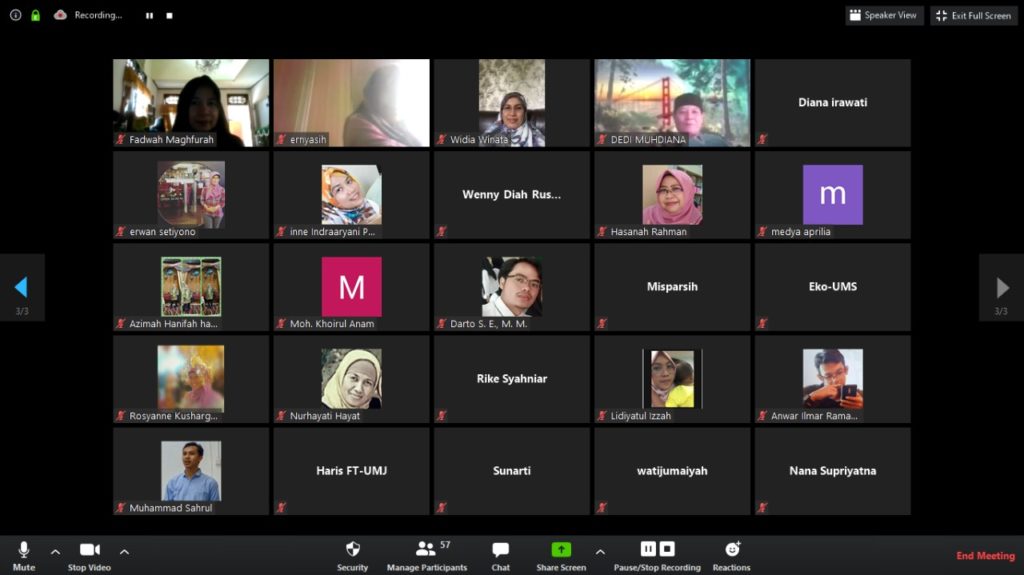Click the muted mic icon on Sunarti's tile
This screenshot has height=575, width=1024.
click(441, 508)
